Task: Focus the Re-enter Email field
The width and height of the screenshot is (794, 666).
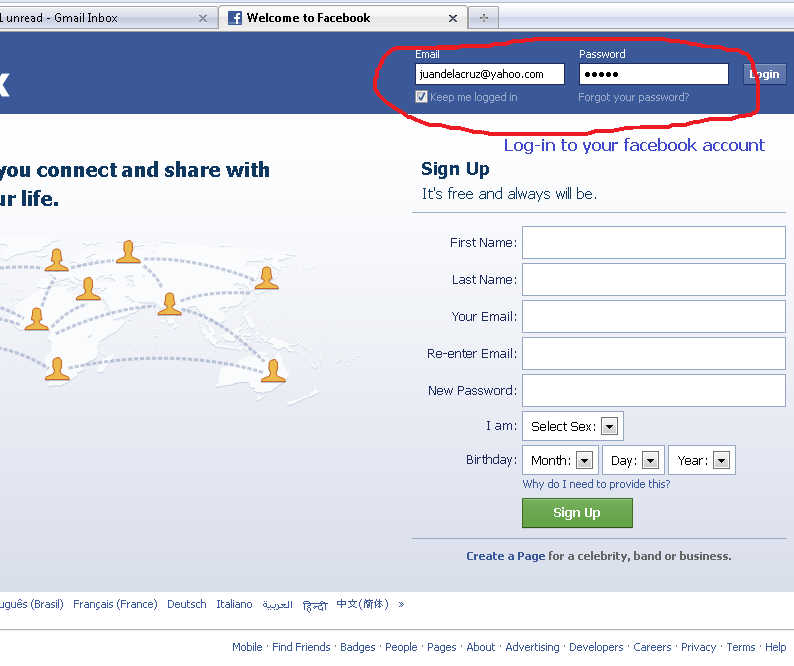Action: [654, 354]
